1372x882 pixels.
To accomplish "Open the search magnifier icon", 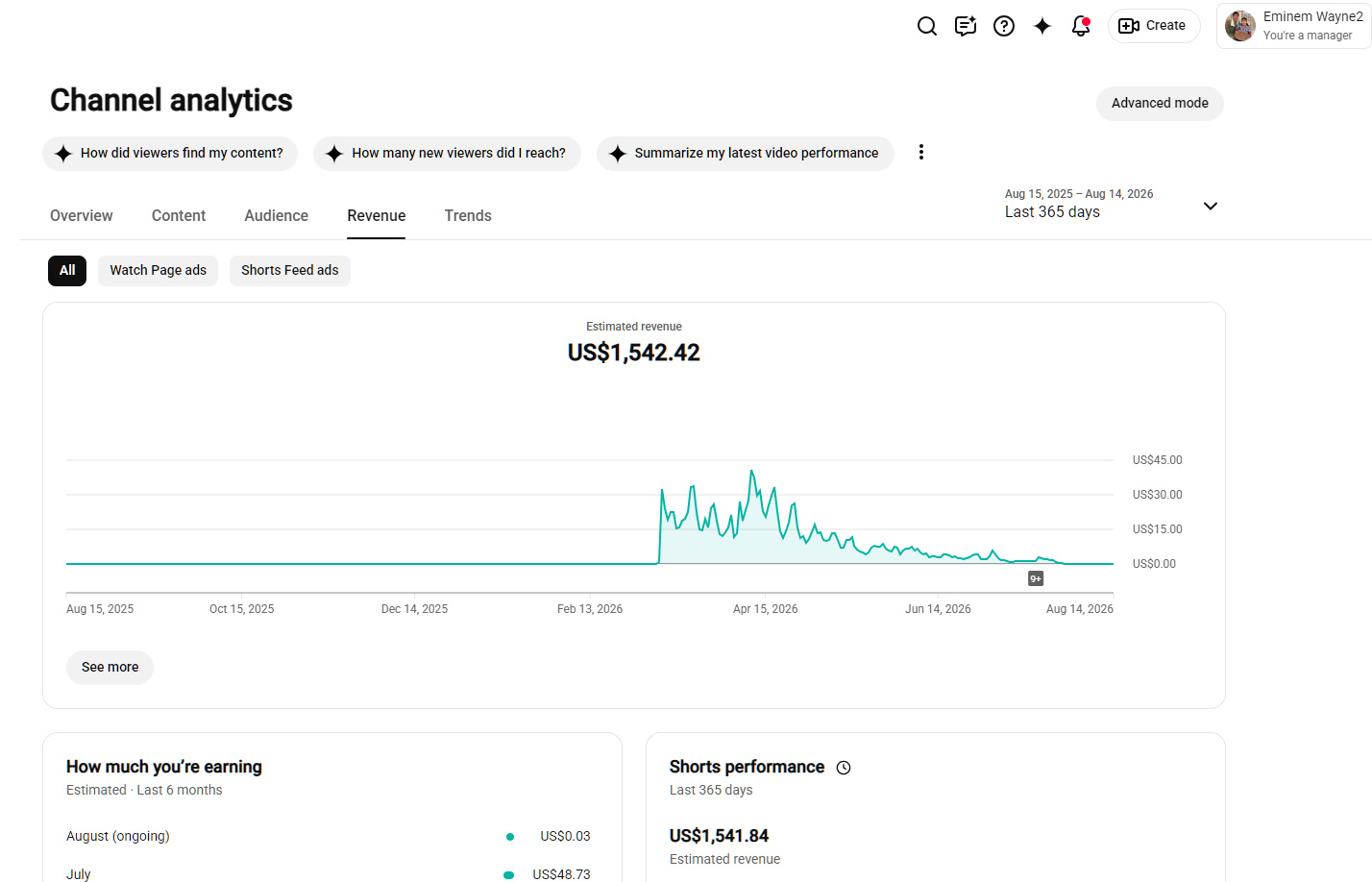I will coord(926,26).
